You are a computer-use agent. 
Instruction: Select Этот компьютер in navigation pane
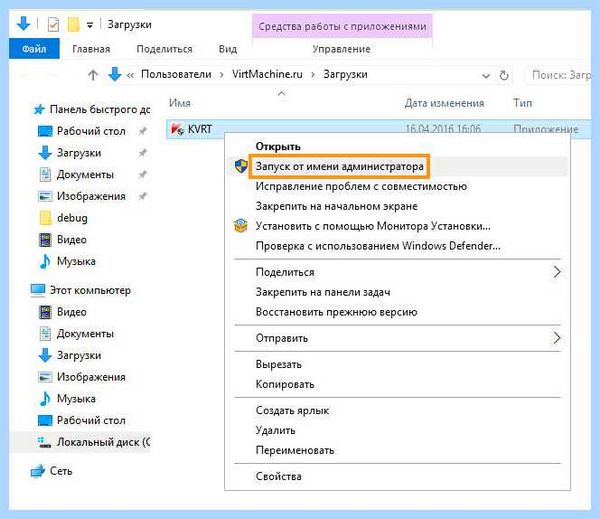tap(90, 290)
